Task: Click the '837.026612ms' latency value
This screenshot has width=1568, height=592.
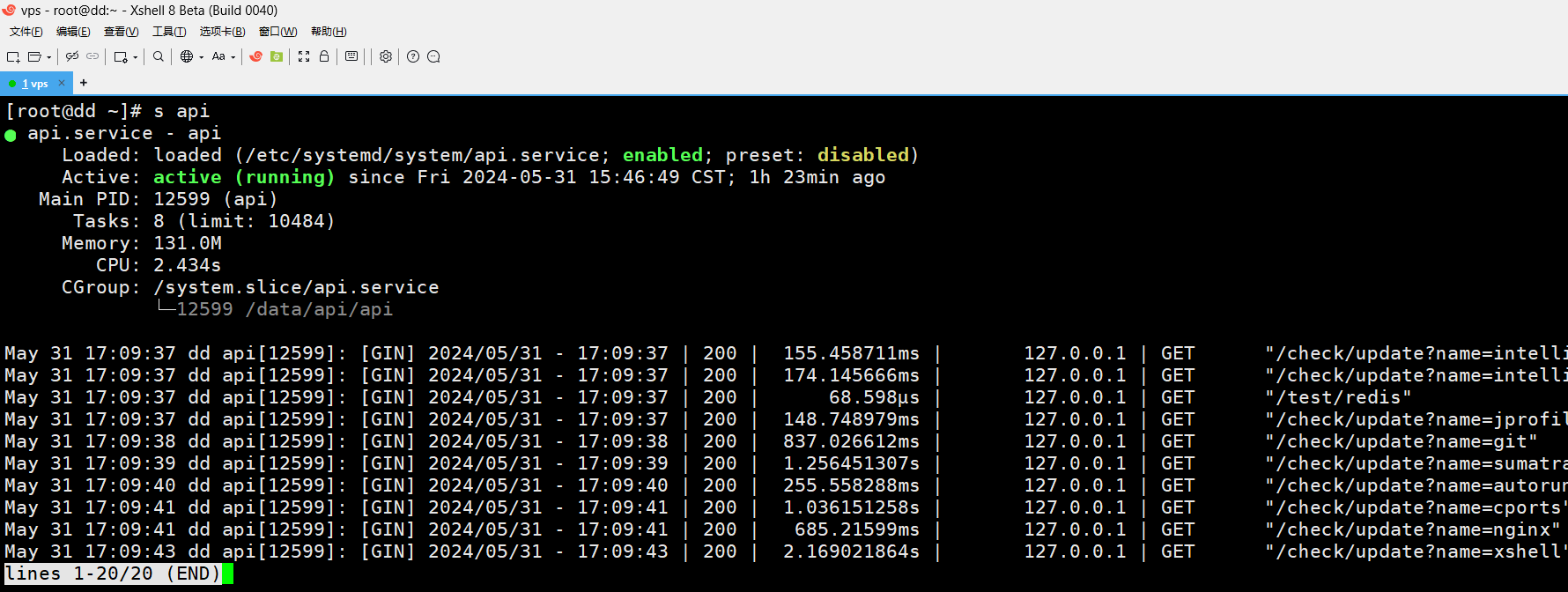Action: point(851,441)
